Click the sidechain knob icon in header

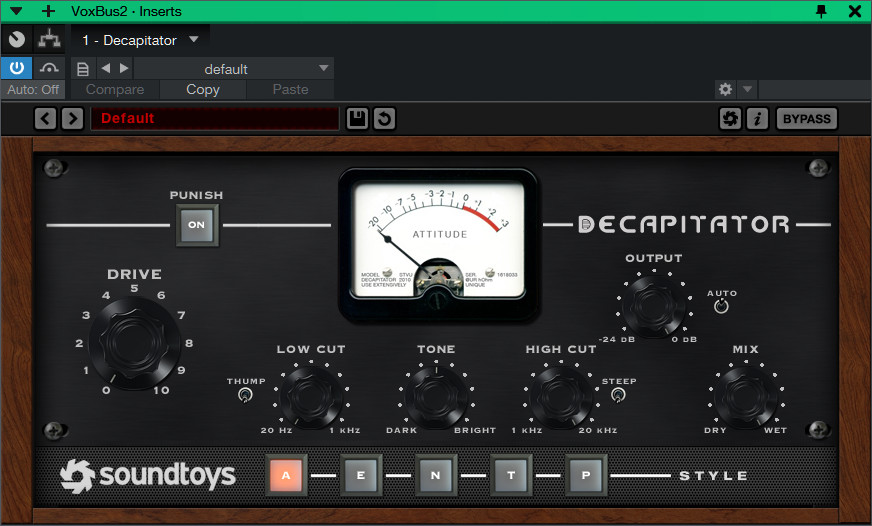pos(17,39)
